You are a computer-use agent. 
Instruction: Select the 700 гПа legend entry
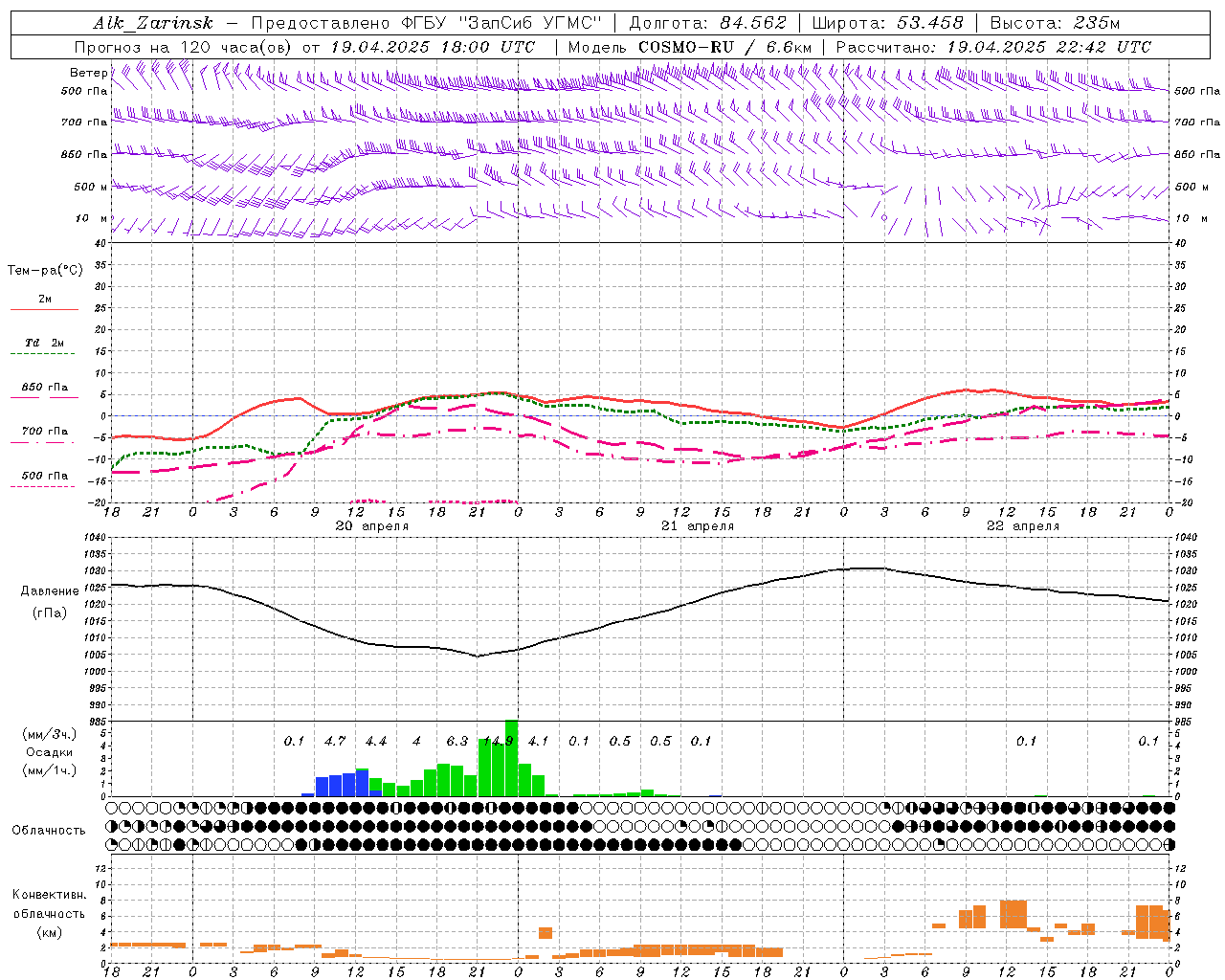click(44, 435)
